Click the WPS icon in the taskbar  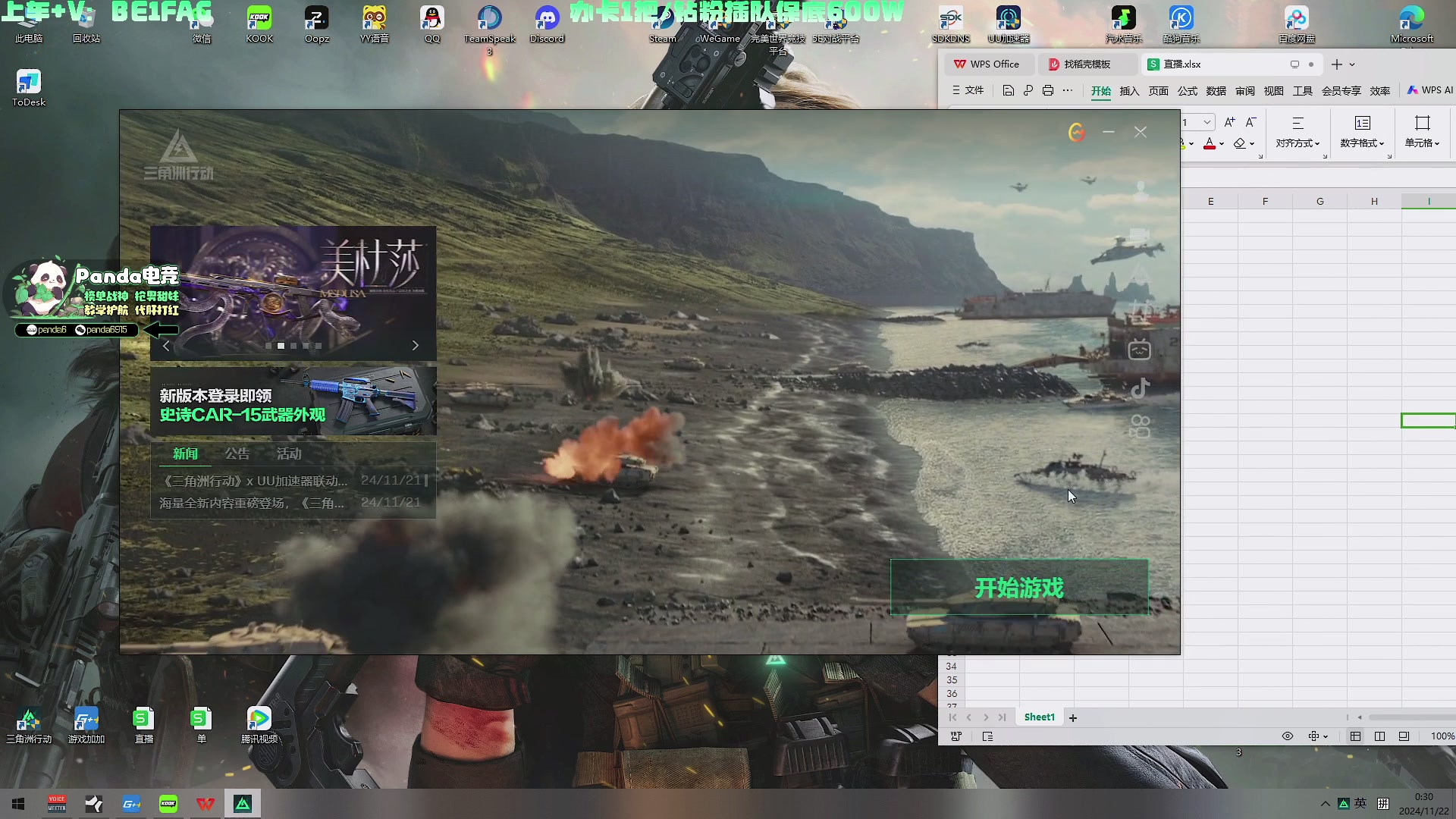click(206, 804)
